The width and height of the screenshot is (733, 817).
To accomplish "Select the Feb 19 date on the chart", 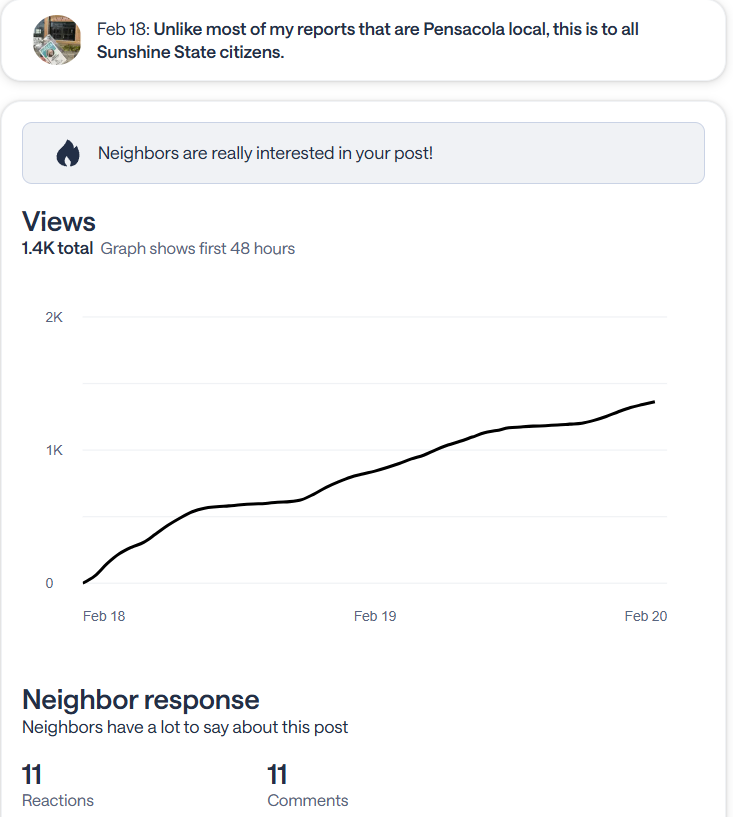I will pos(375,616).
